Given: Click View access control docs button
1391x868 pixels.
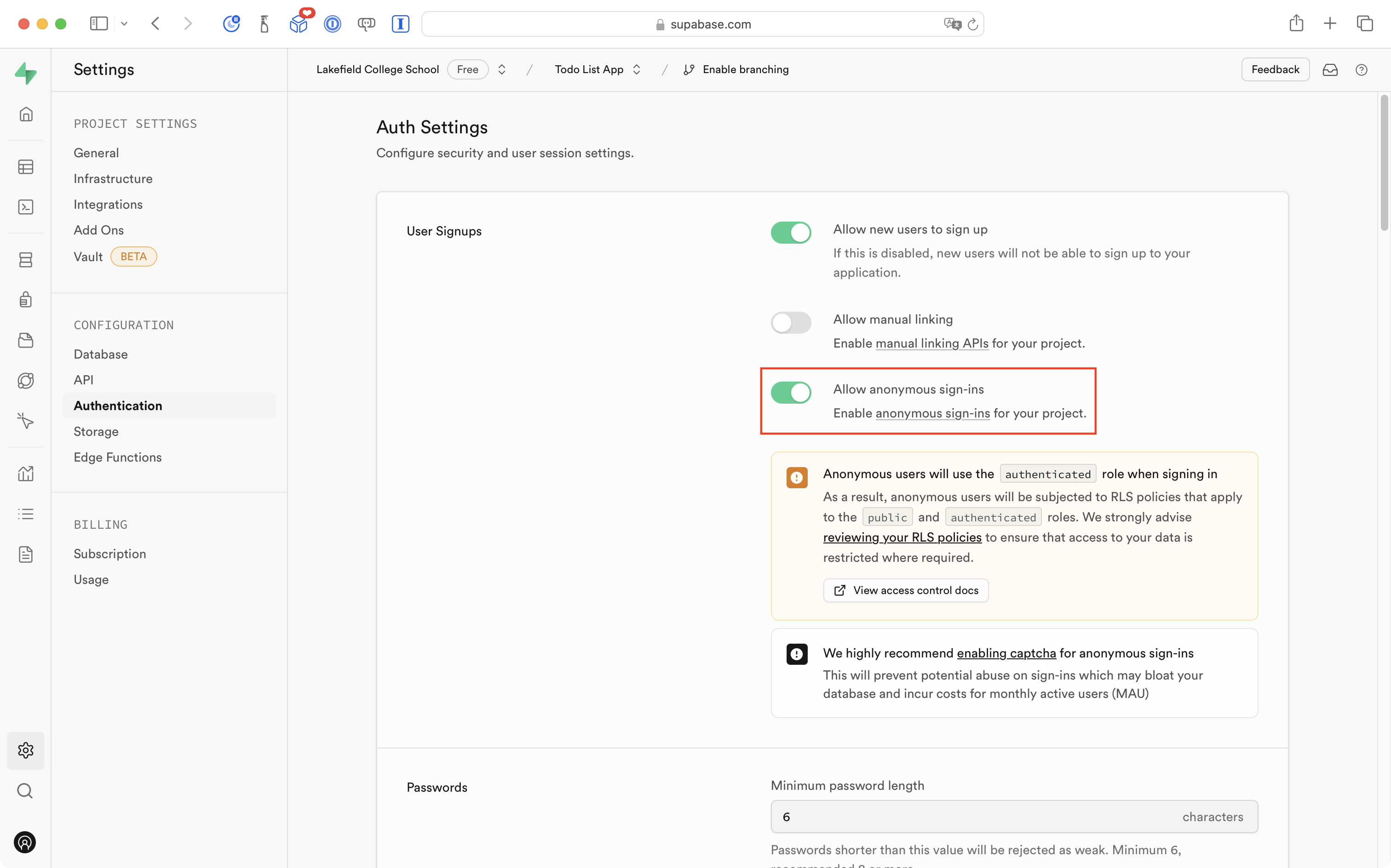Looking at the screenshot, I should click(x=905, y=590).
